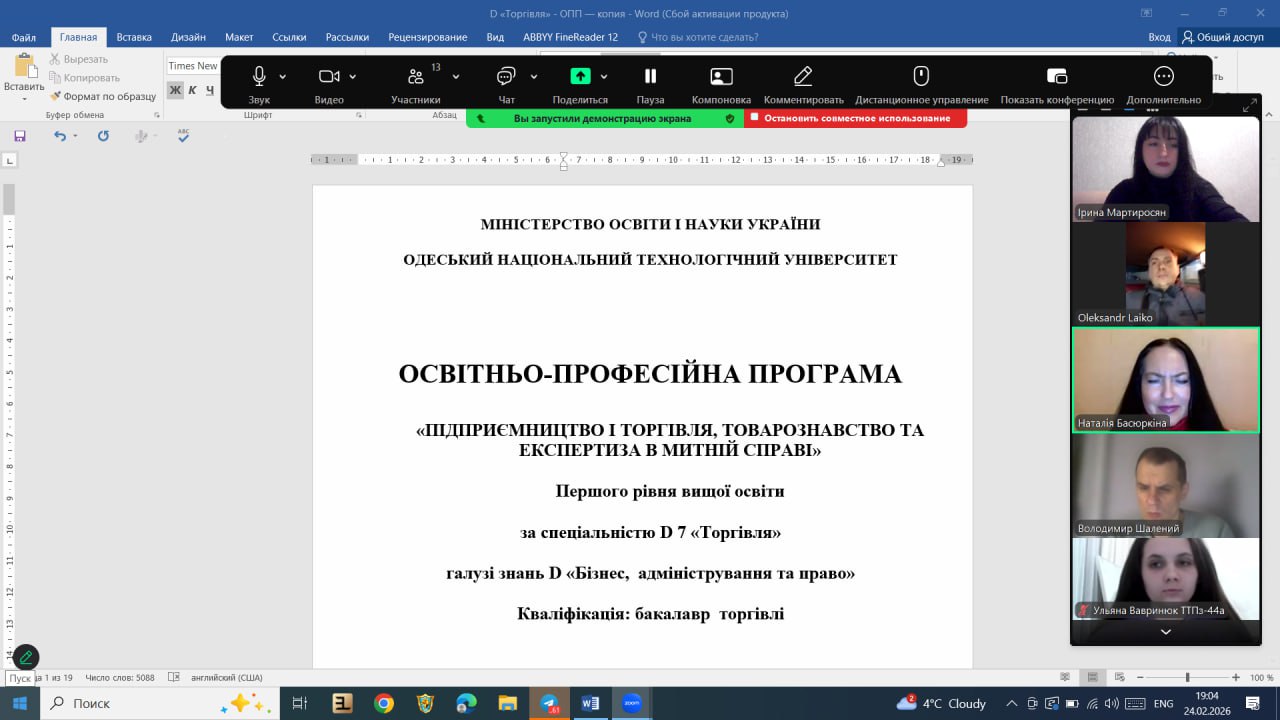Click Показать конференцию icon
The height and width of the screenshot is (720, 1280).
click(1057, 77)
